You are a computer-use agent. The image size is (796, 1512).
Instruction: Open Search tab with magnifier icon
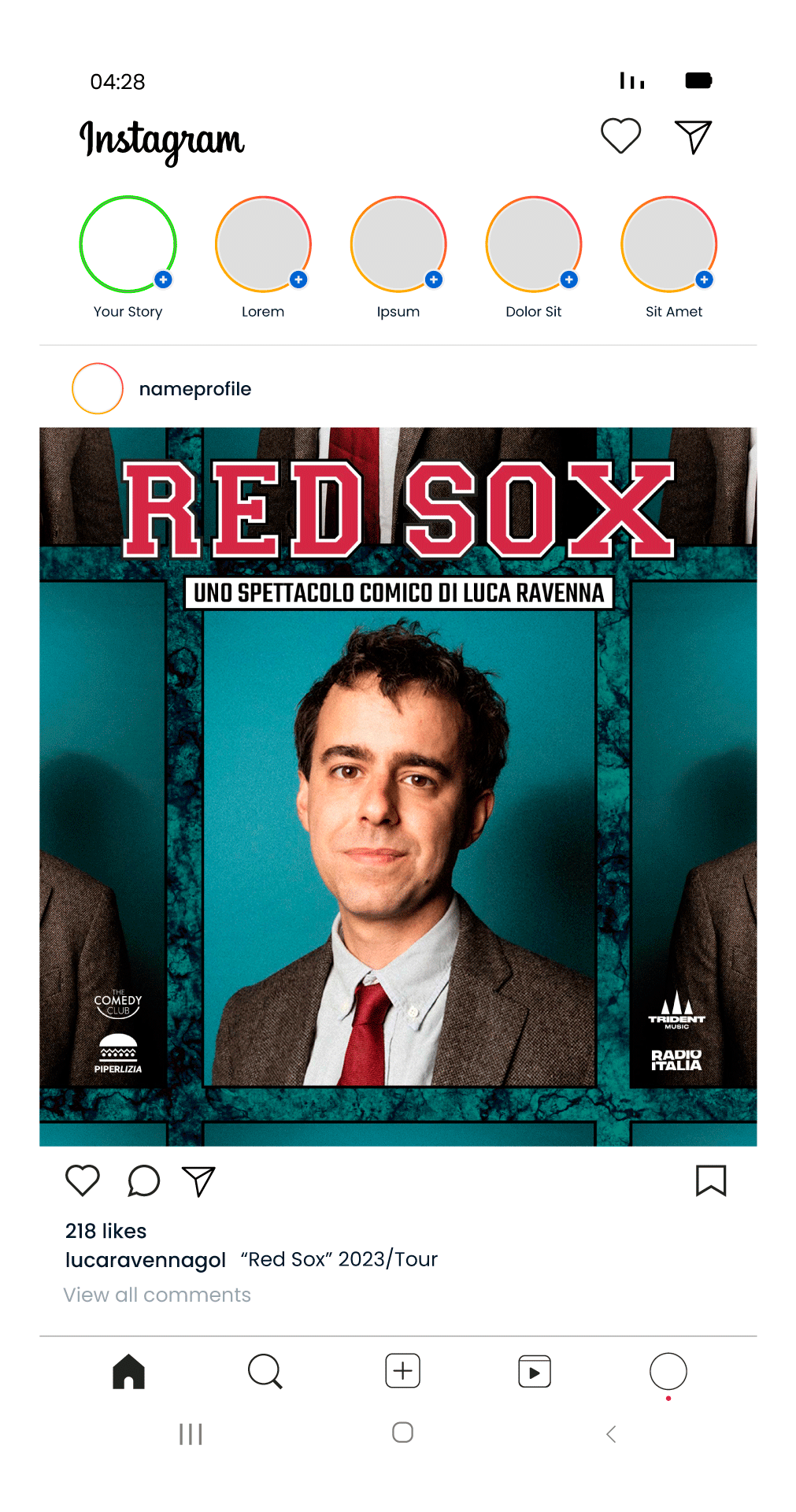(265, 1371)
